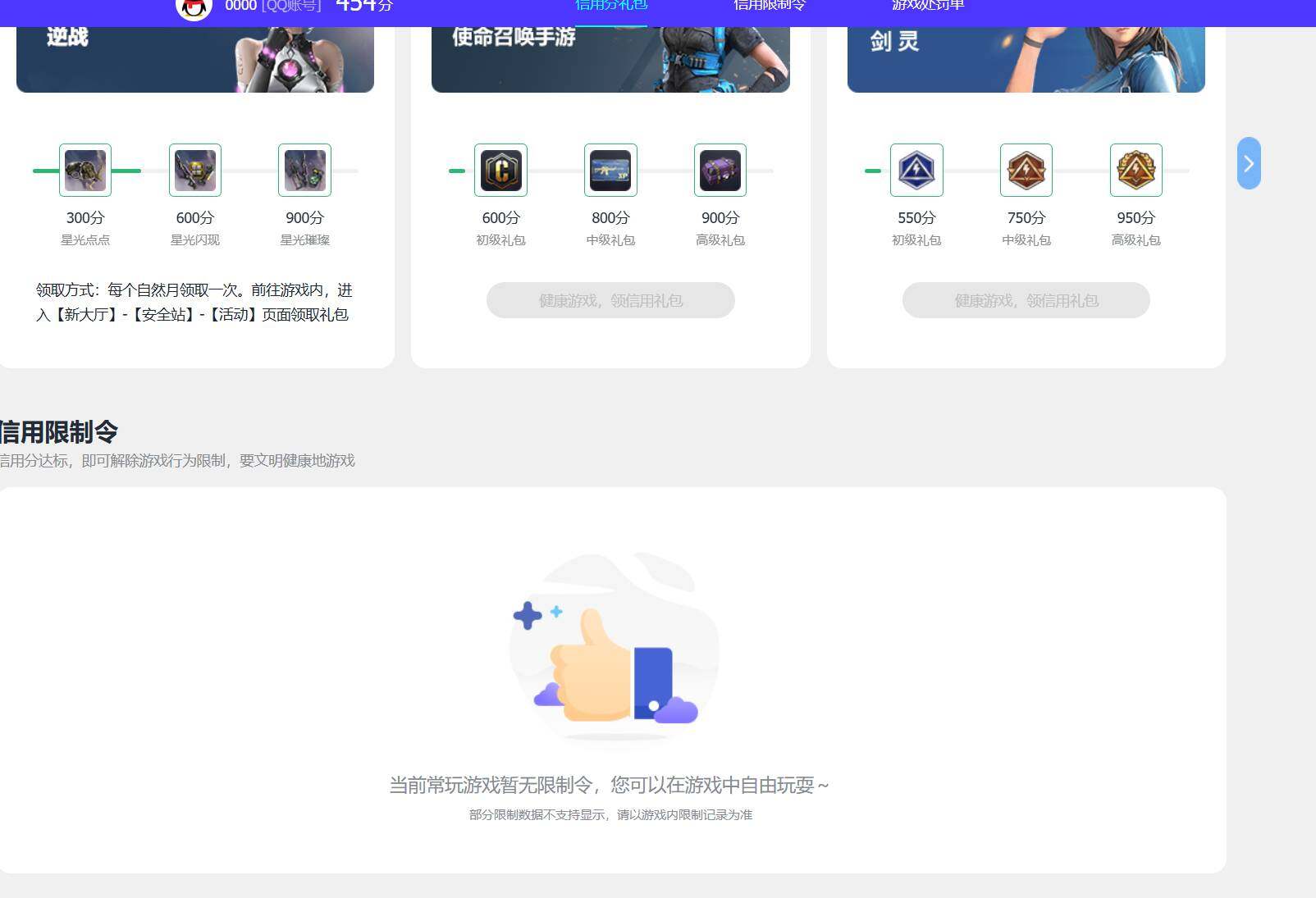Click the 剑灵 credit progress bar
The height and width of the screenshot is (898, 1316).
(x=1026, y=171)
